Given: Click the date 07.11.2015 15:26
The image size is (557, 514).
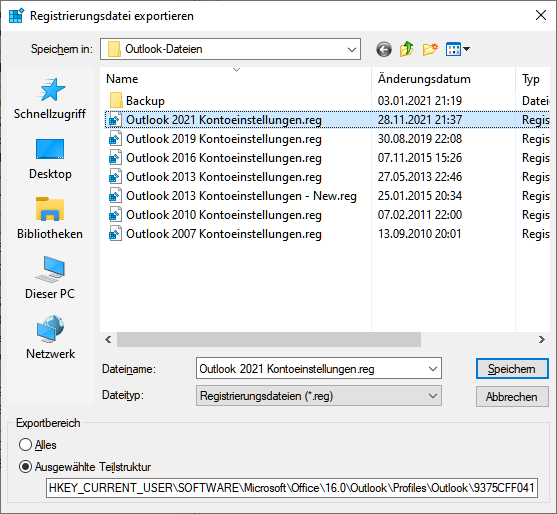Looking at the screenshot, I should 420,158.
